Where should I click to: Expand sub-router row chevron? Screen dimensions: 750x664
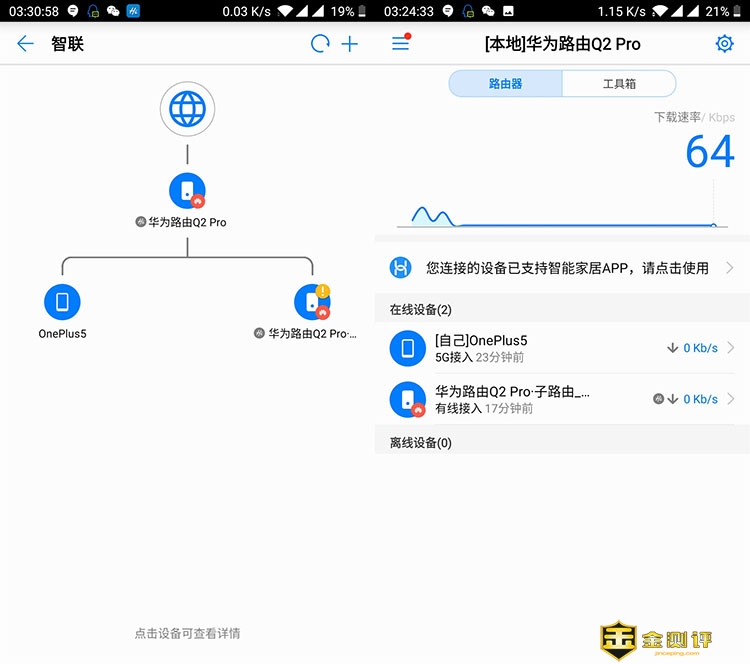point(731,399)
